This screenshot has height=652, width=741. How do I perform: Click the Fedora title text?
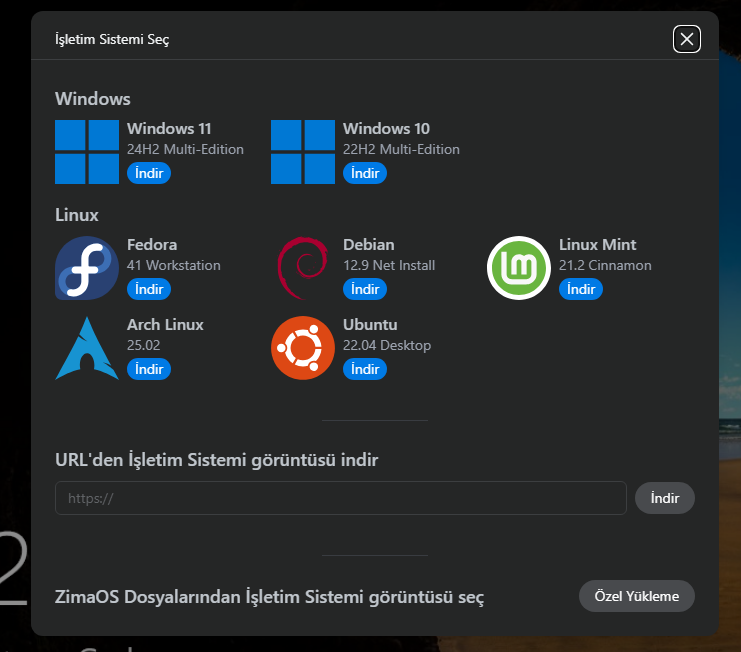[152, 245]
